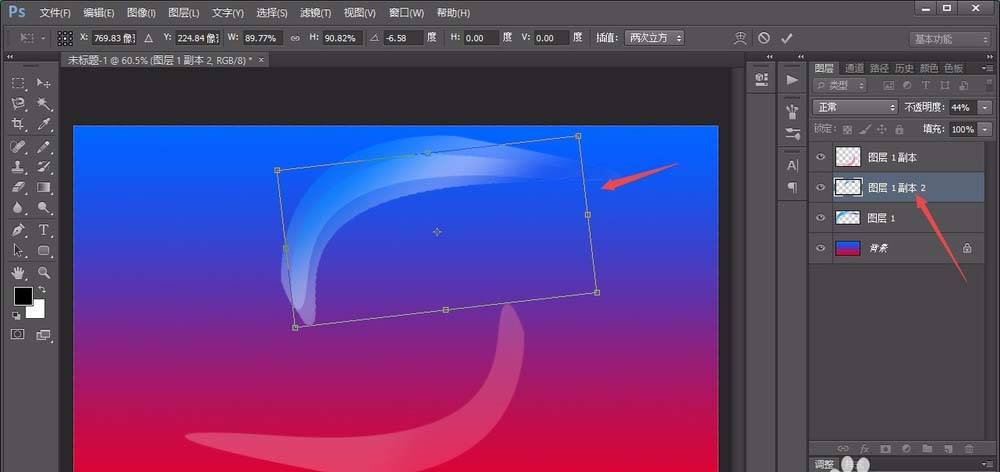The width and height of the screenshot is (1000, 472).
Task: Switch to the 历史 panel tab
Action: click(902, 68)
